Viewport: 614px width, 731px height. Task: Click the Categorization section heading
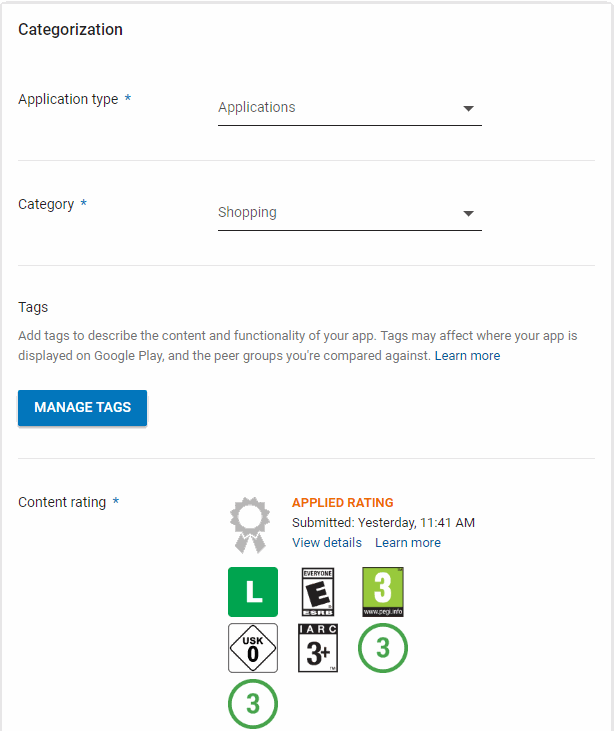[71, 30]
